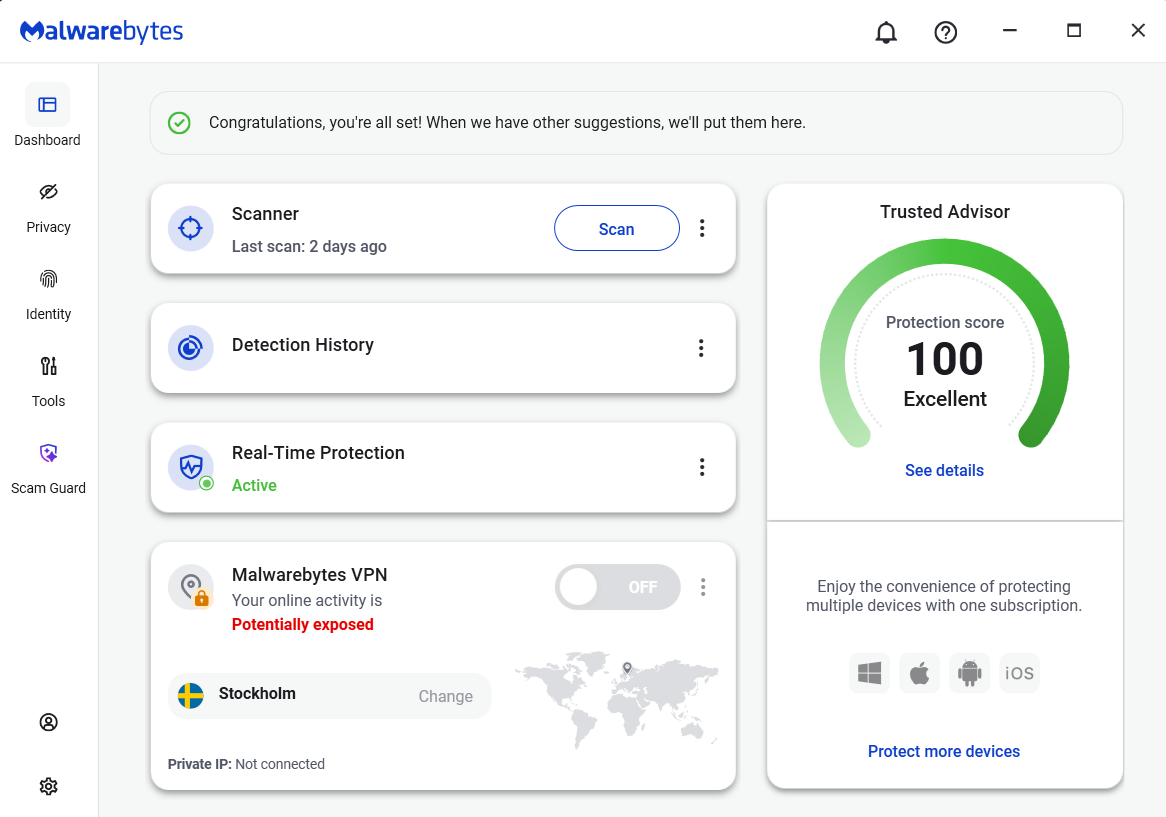Go to the Identity fingerprint section
The image size is (1166, 817).
(x=48, y=295)
